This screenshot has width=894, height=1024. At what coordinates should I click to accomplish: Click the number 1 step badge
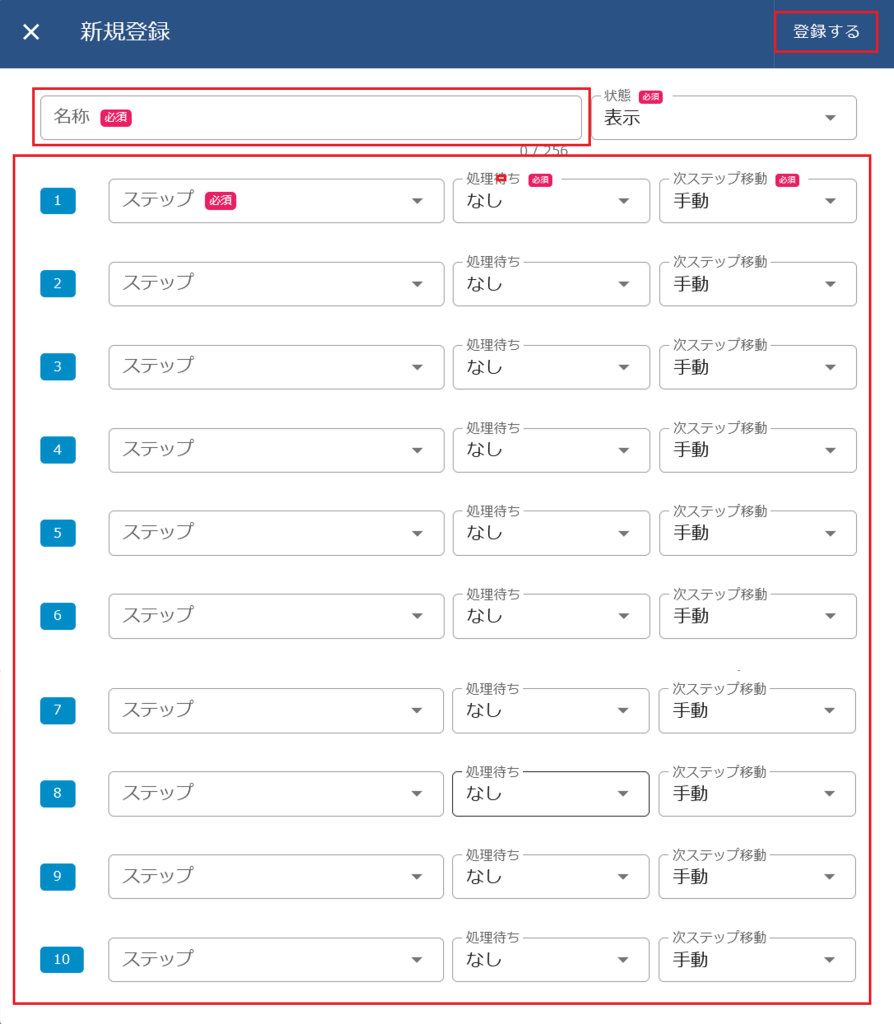click(58, 201)
